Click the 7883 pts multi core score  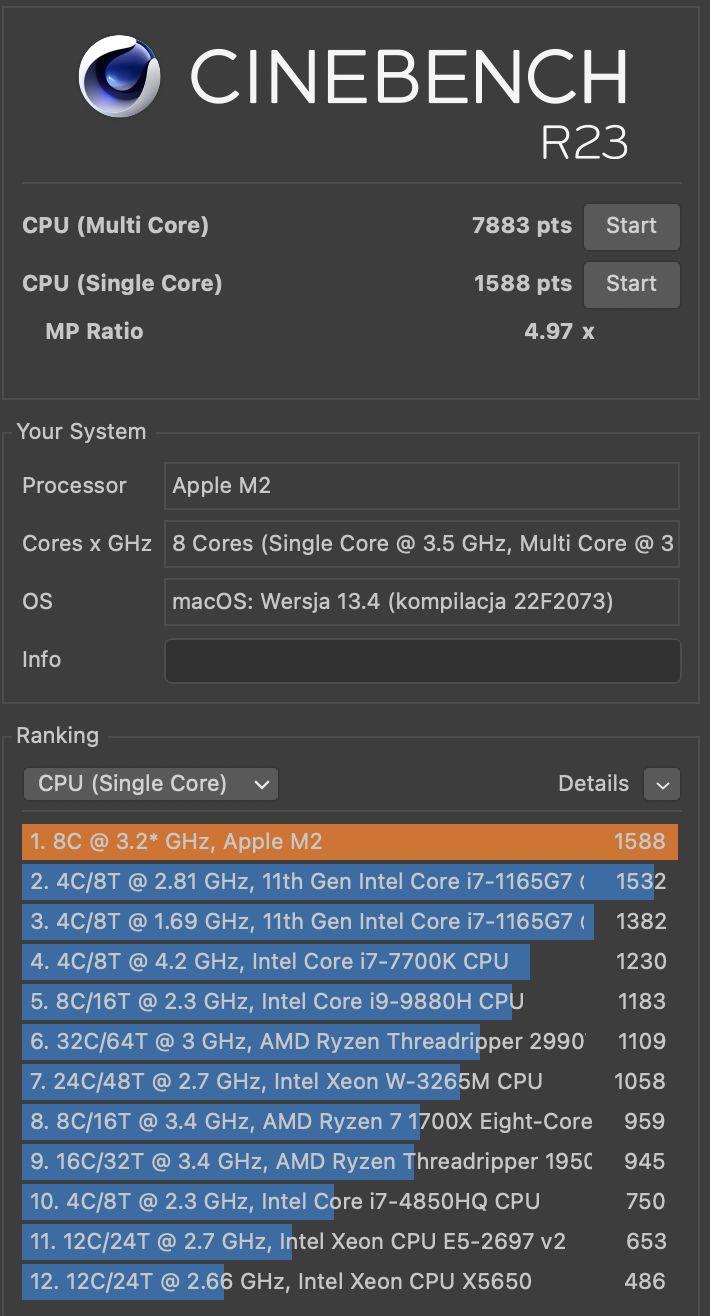522,226
